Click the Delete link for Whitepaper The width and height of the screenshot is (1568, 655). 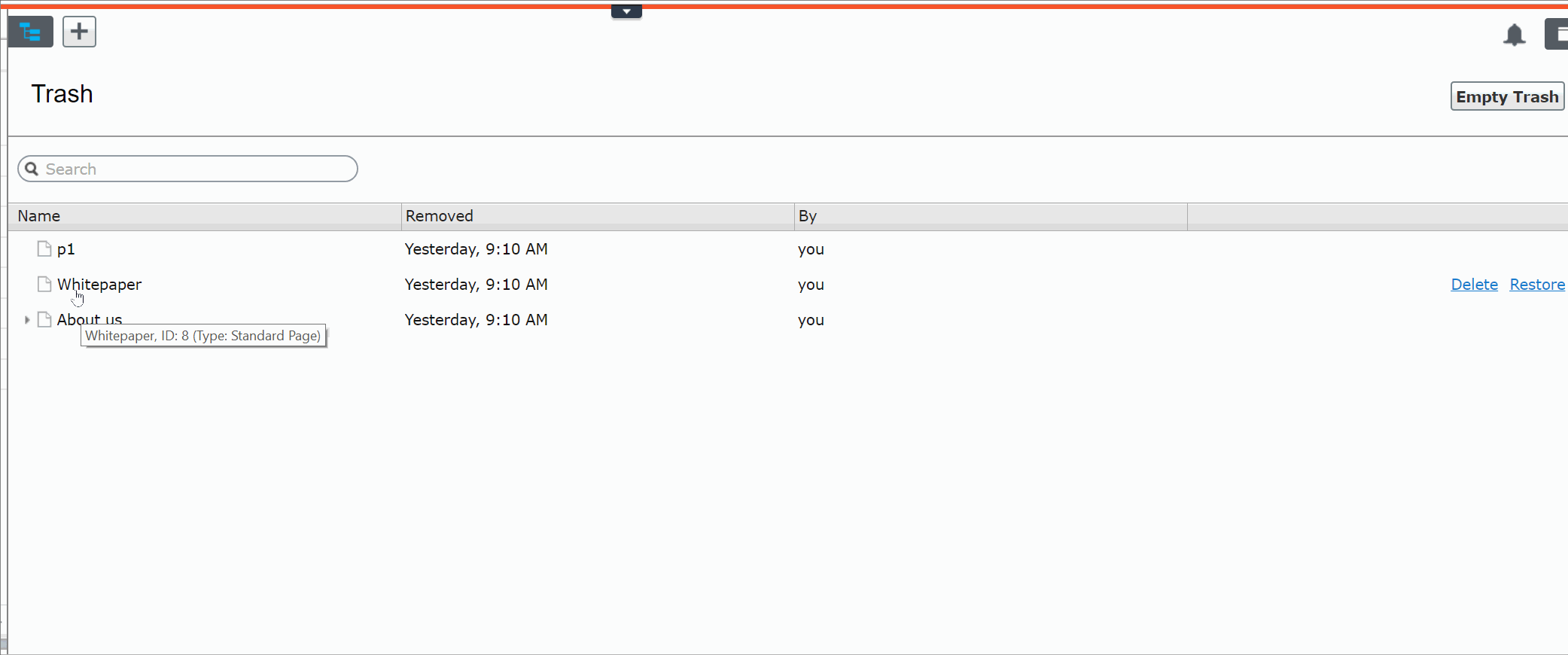(1474, 285)
